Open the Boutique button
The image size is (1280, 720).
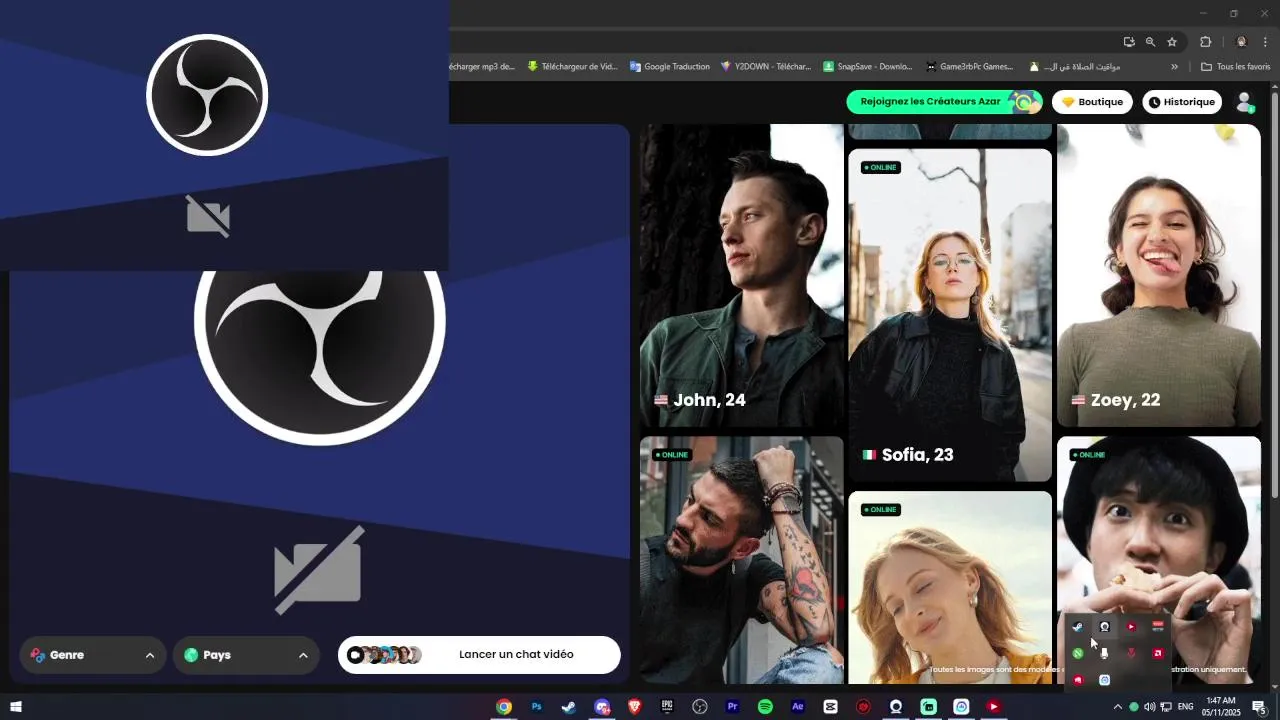tap(1092, 102)
